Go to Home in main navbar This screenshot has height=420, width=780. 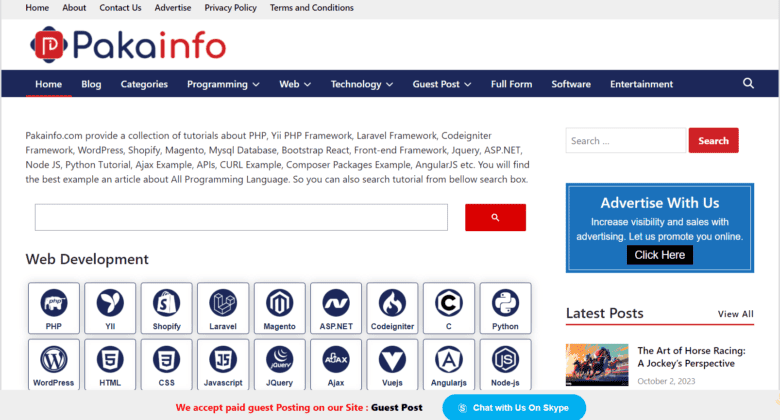(48, 84)
